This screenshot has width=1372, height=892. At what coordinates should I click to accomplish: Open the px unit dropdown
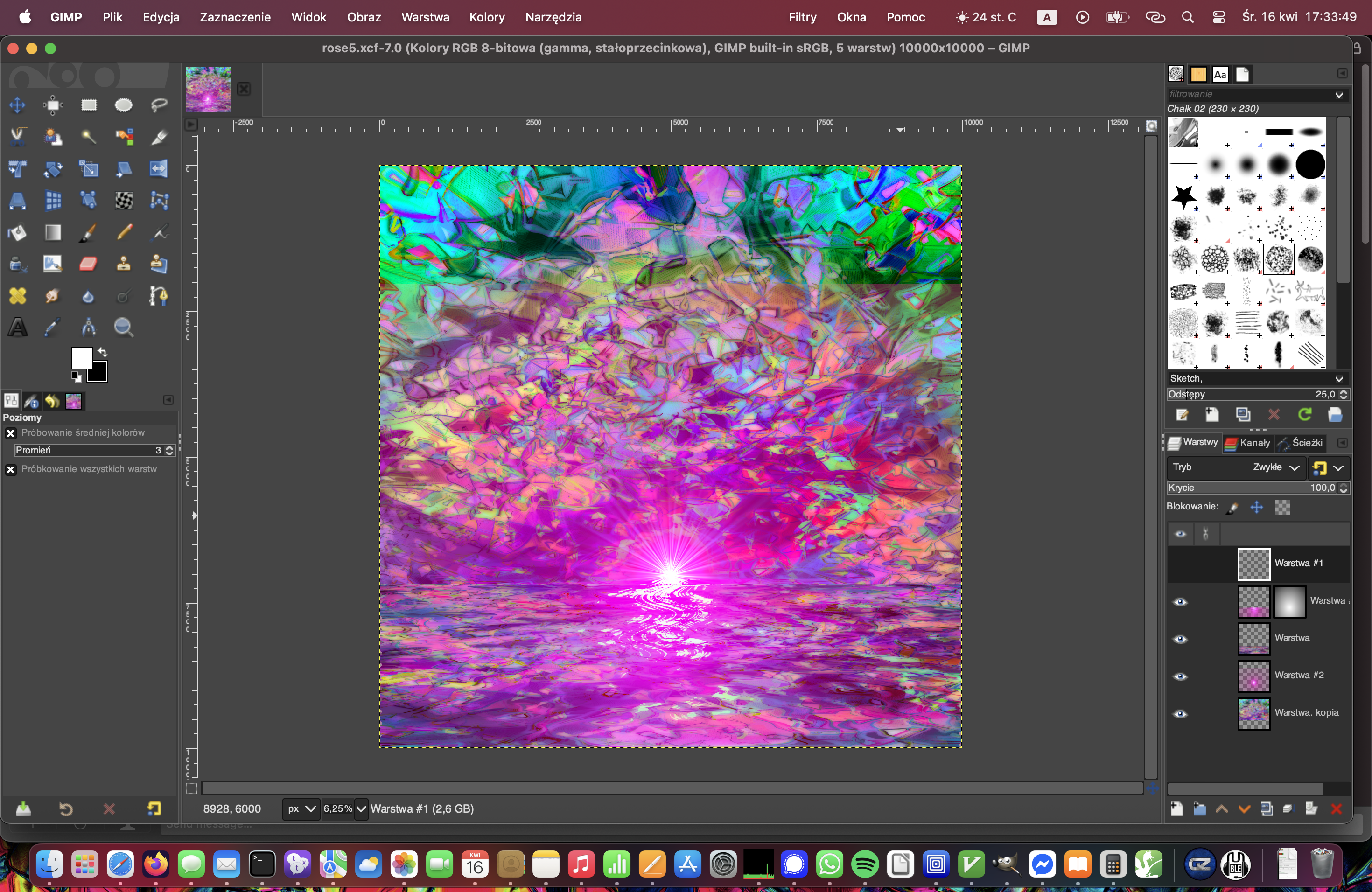[x=301, y=808]
